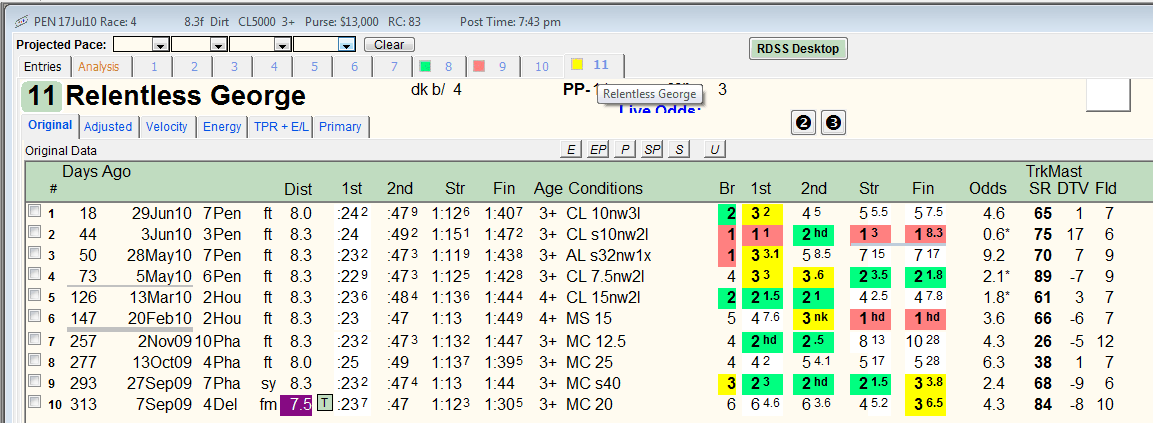Open horse tab 2
This screenshot has width=1153, height=423.
pyautogui.click(x=194, y=66)
